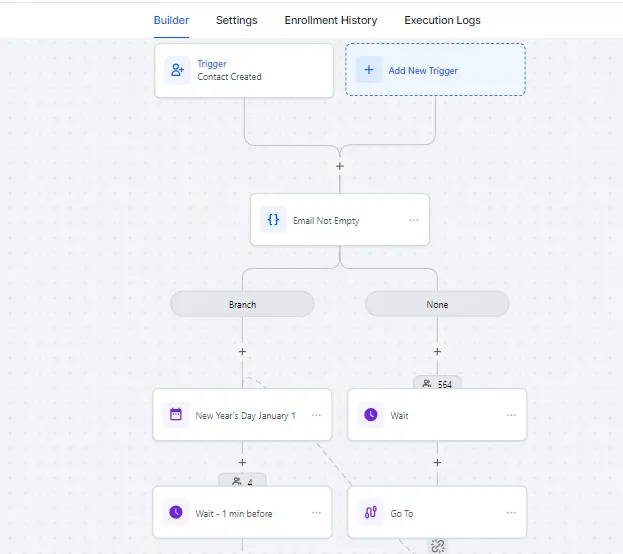Image resolution: width=623 pixels, height=554 pixels.
Task: Select the Branch path label
Action: tap(242, 304)
